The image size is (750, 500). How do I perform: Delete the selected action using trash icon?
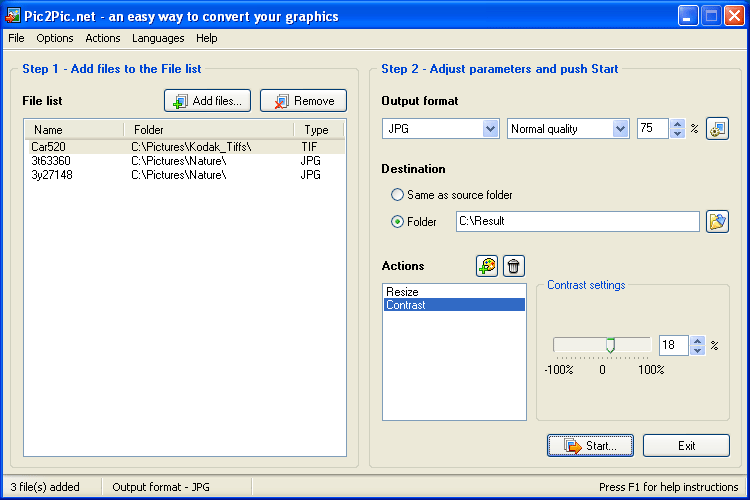tap(514, 266)
